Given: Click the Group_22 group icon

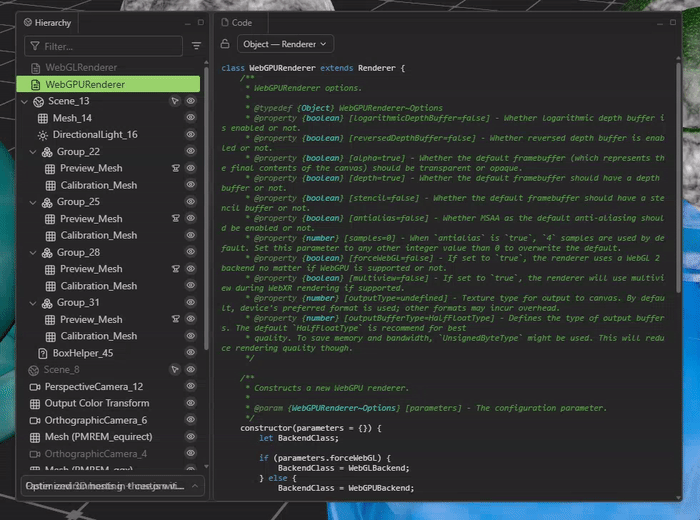Looking at the screenshot, I should click(x=47, y=152).
